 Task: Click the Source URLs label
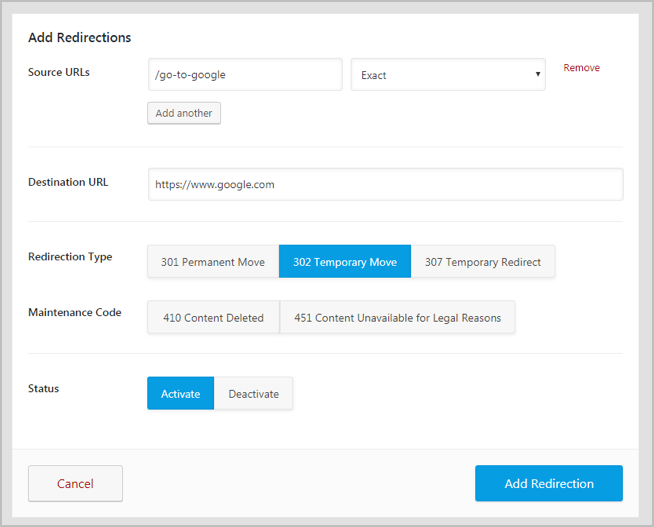59,72
